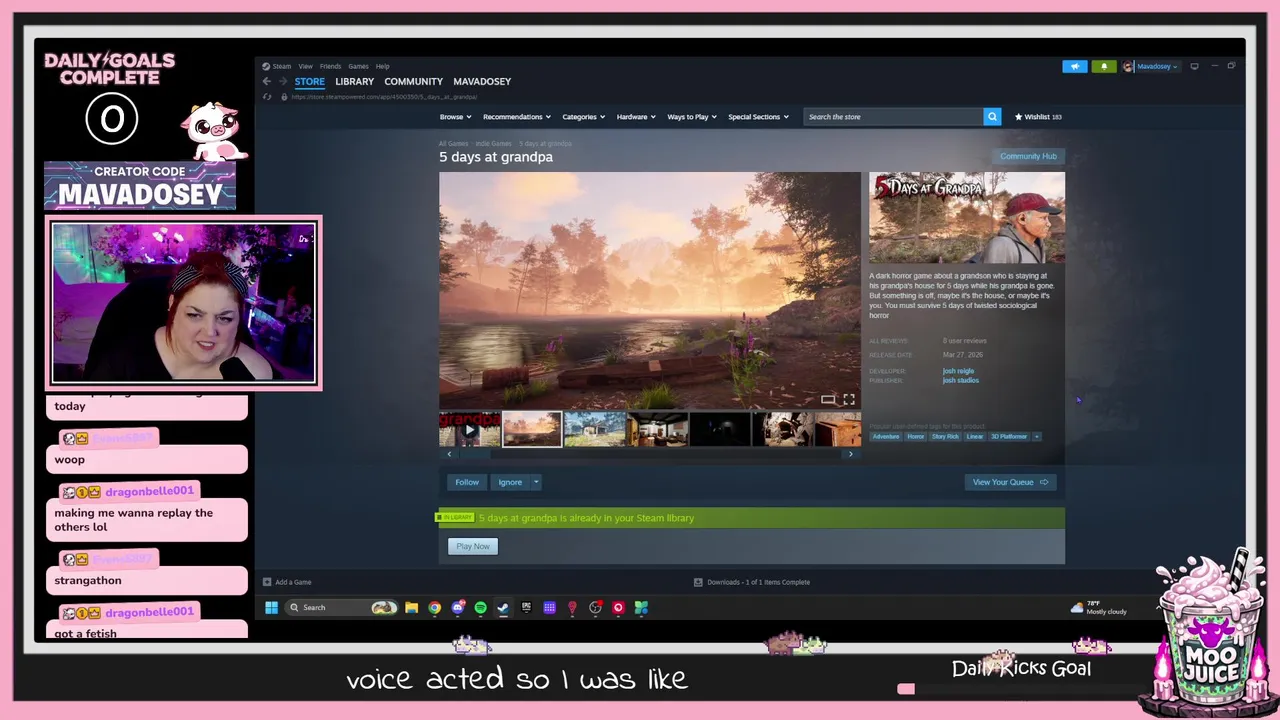Open Epic Games Launcher from the taskbar

pyautogui.click(x=526, y=607)
